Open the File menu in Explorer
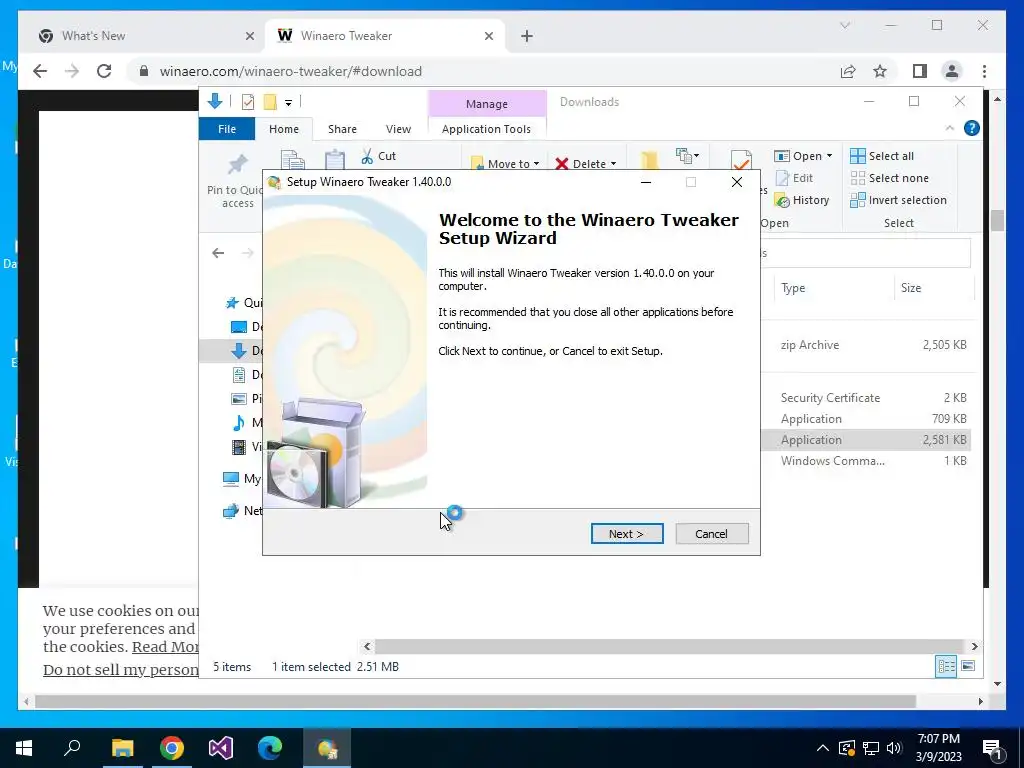This screenshot has height=768, width=1024. pos(227,129)
